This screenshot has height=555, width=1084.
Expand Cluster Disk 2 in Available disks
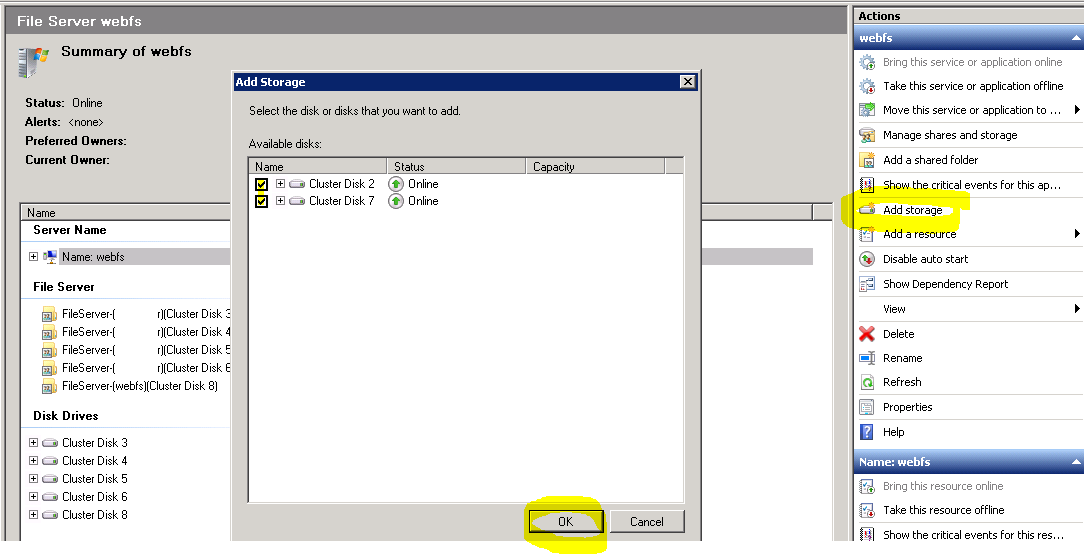[280, 184]
